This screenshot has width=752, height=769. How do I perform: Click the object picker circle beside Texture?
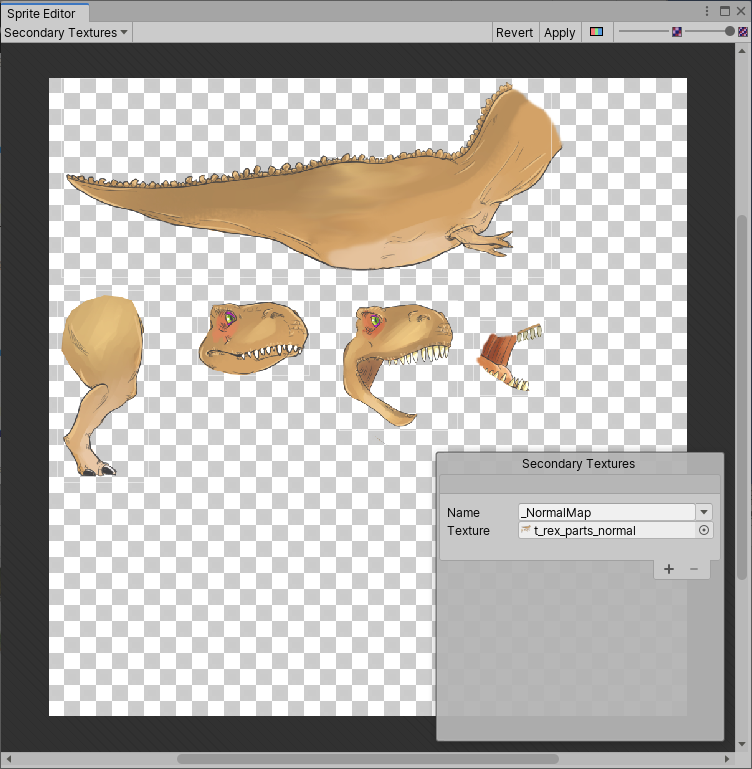tap(704, 531)
